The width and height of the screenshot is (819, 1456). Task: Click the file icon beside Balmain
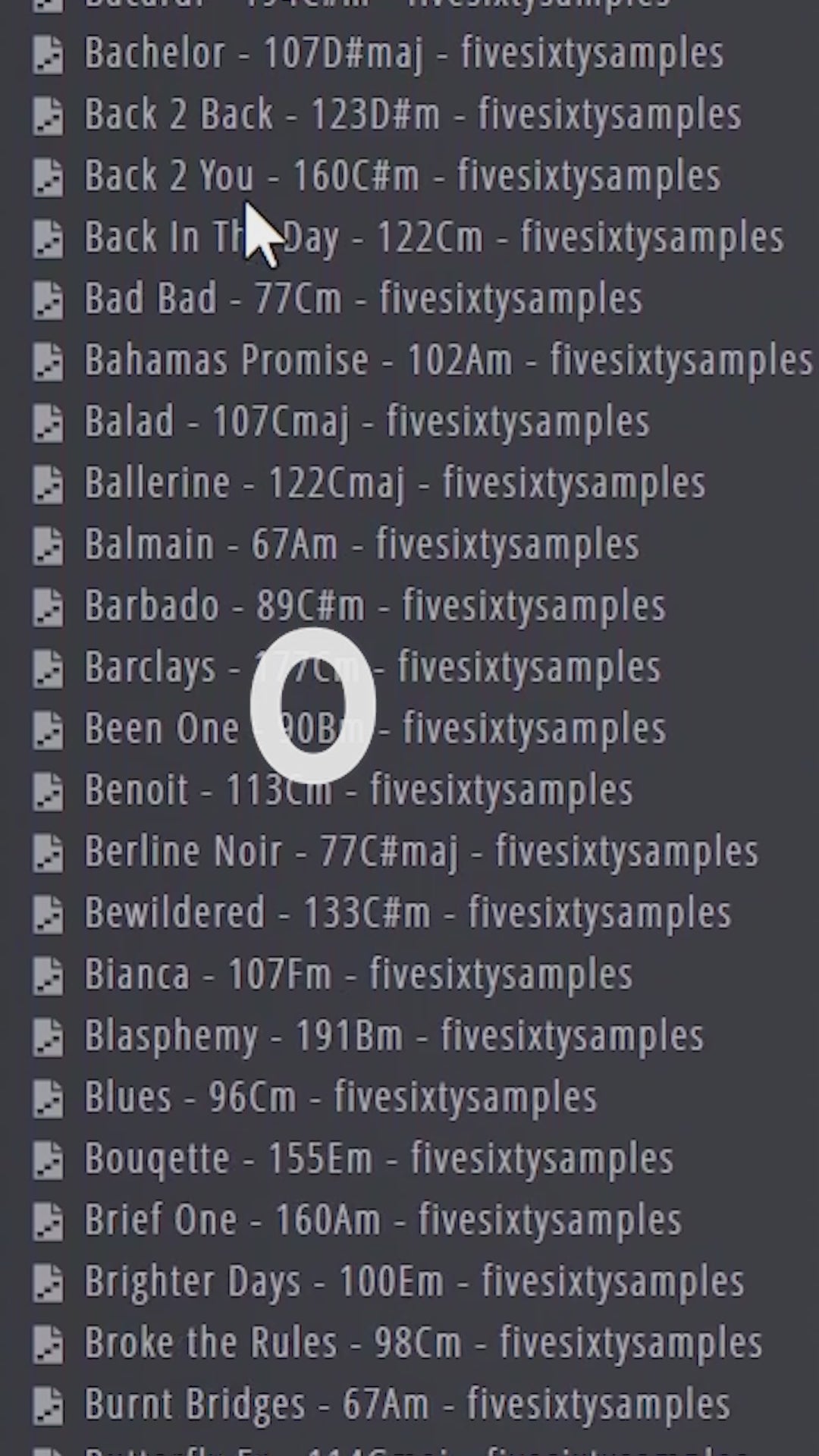48,545
